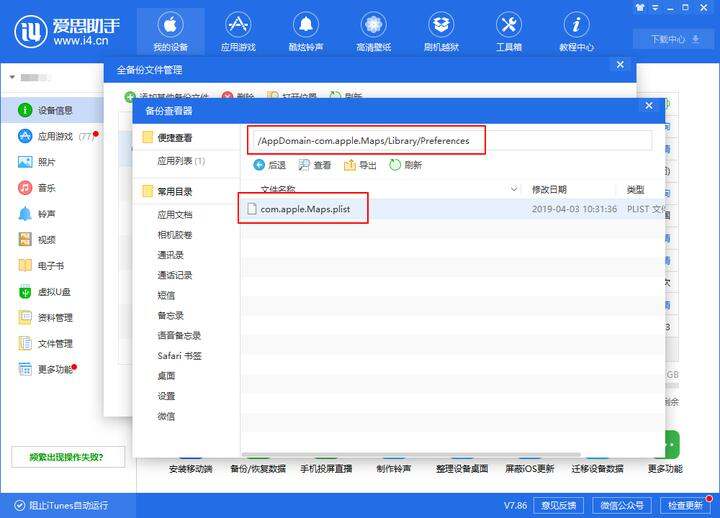Open the 刷机越狱 flash tab
This screenshot has height=518, width=720.
coord(441,31)
